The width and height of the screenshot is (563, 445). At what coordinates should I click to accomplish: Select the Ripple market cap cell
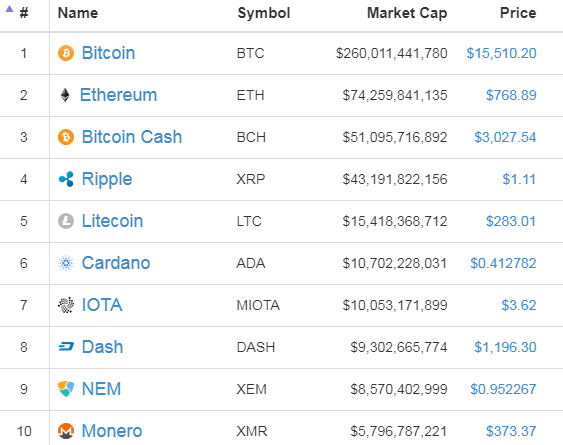point(395,179)
